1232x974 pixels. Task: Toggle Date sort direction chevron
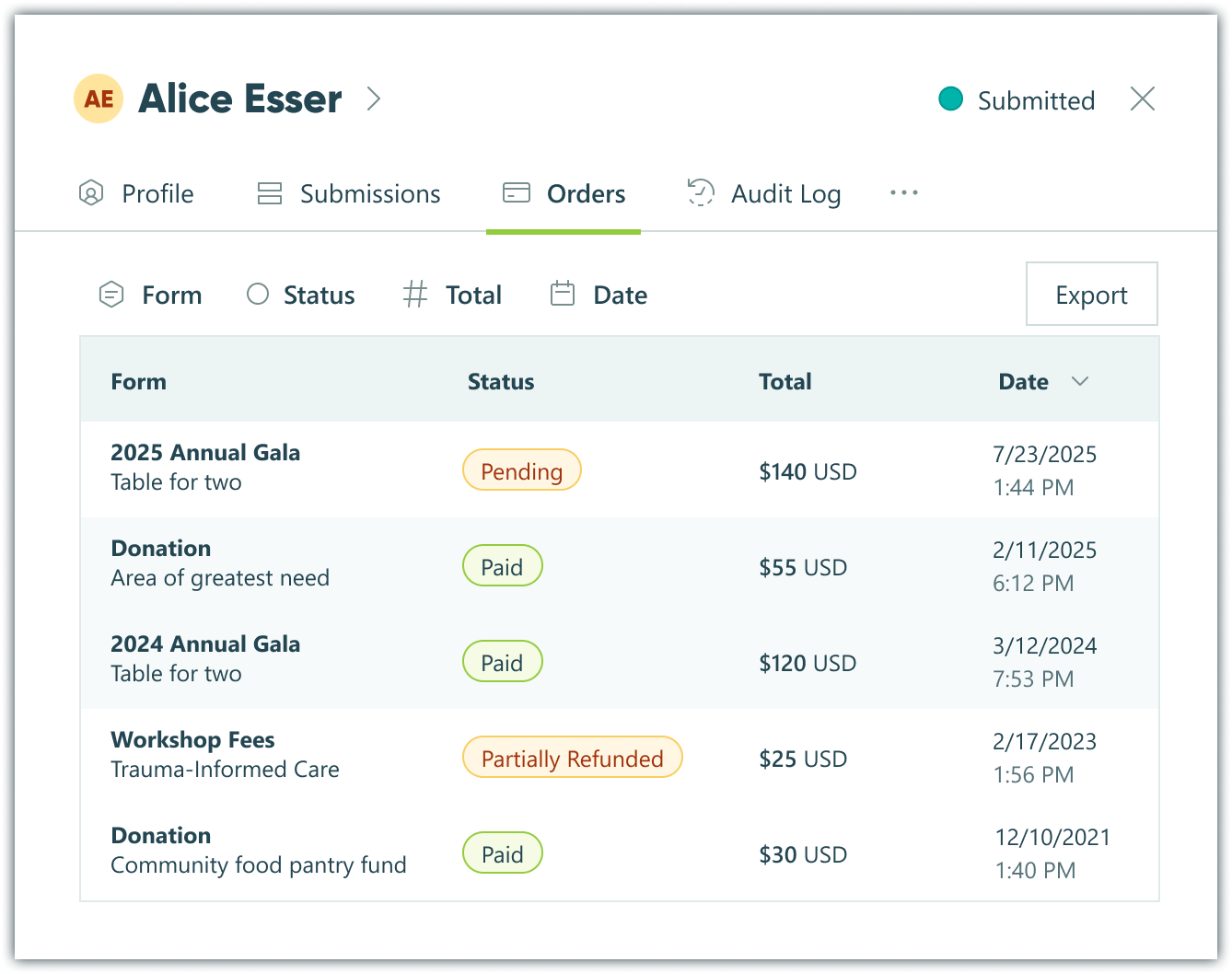(x=1080, y=381)
